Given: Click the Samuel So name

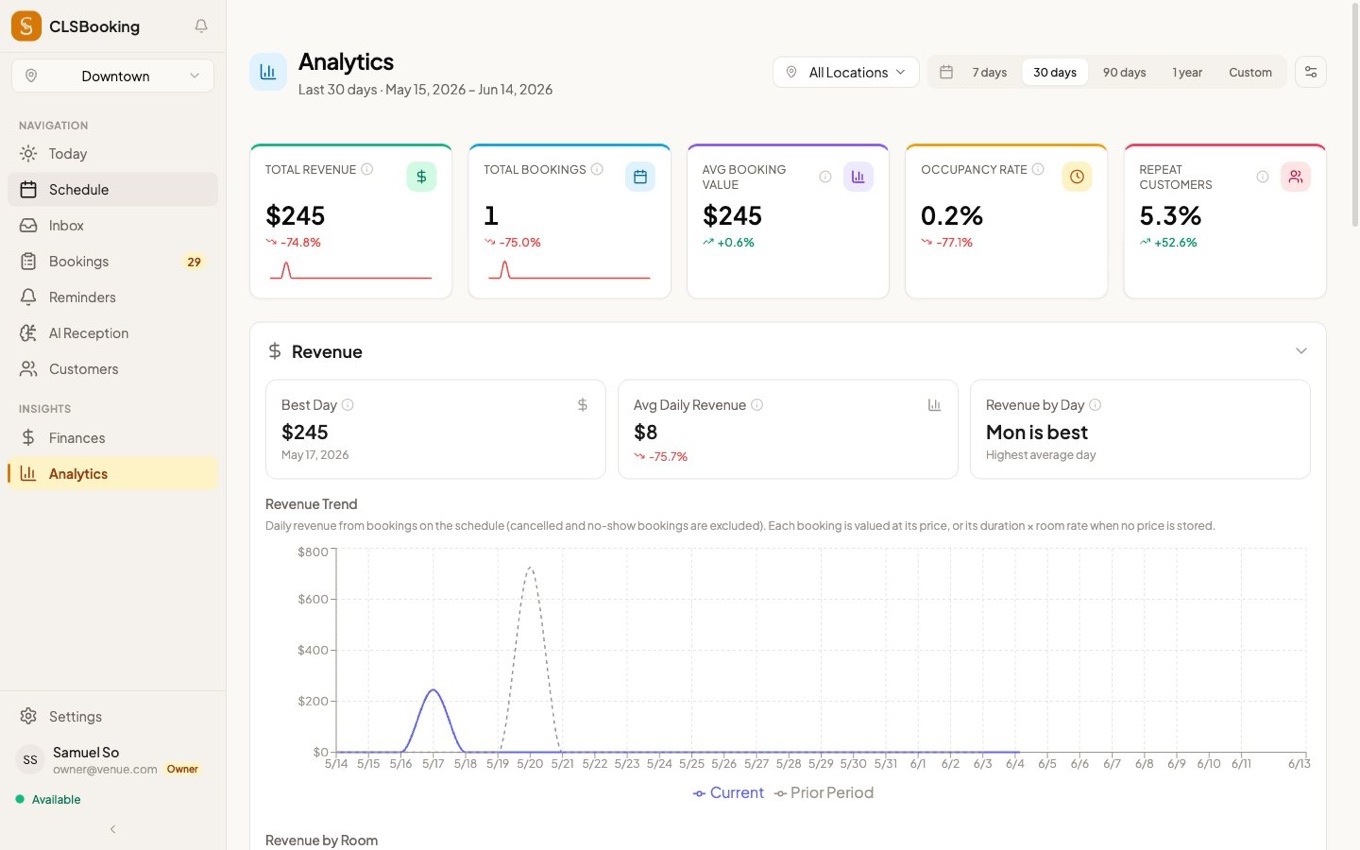Looking at the screenshot, I should click(86, 752).
